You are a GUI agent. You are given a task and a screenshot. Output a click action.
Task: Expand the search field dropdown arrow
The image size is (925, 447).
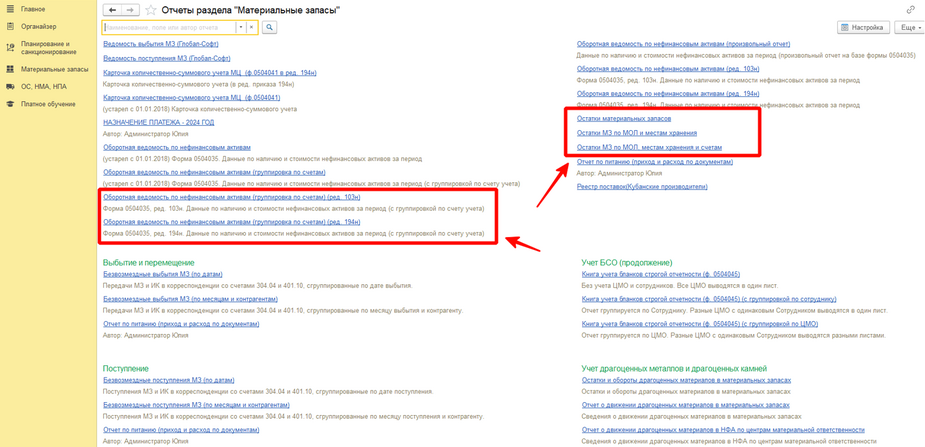241,28
